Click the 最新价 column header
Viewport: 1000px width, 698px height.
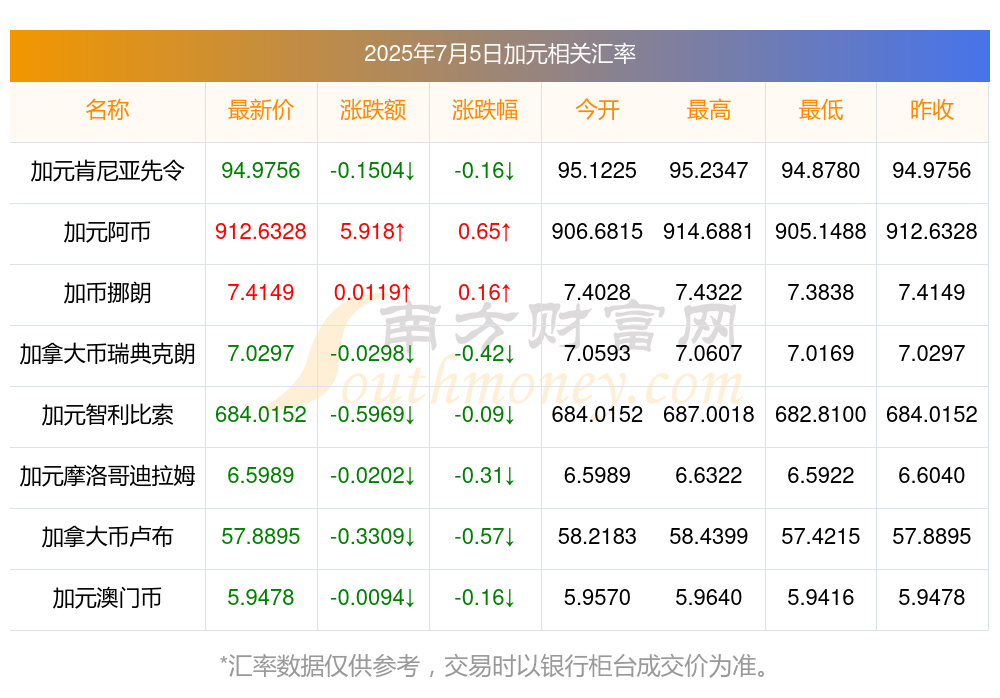pos(260,110)
